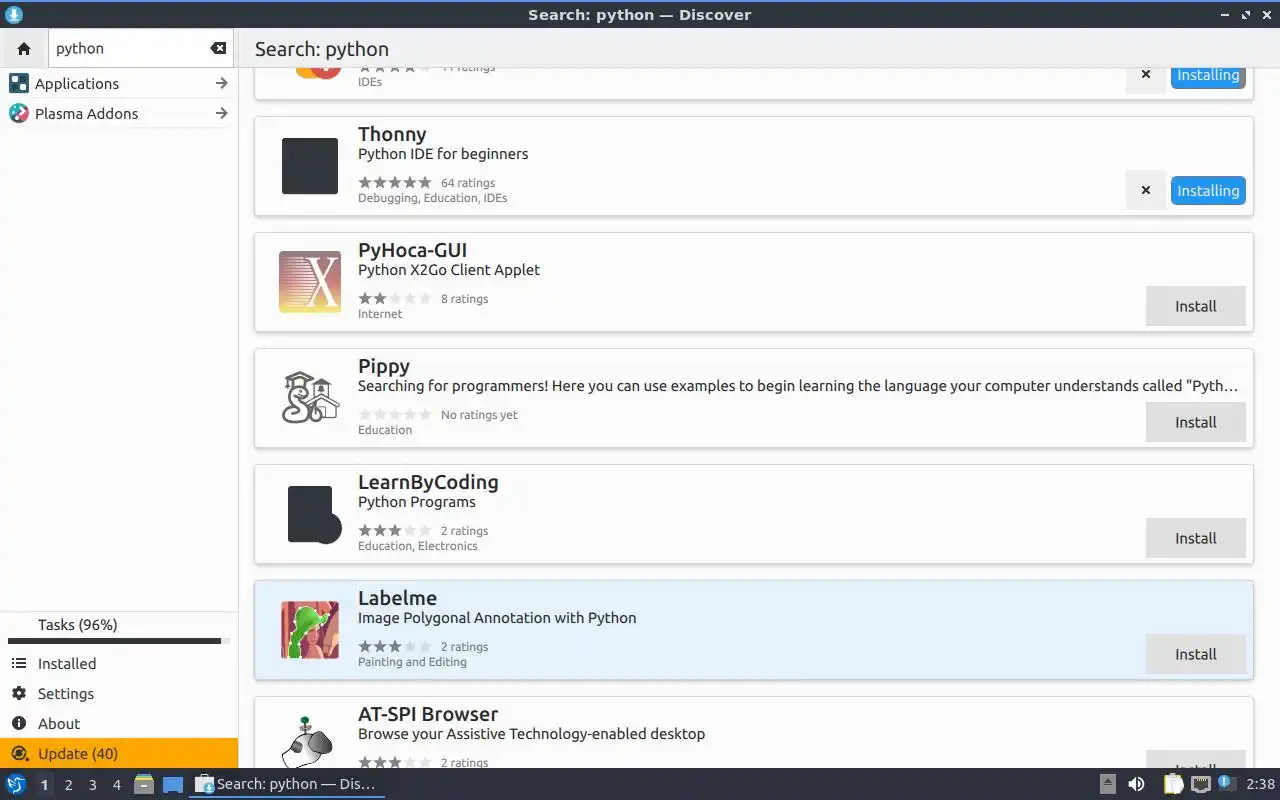Select Discover window in taskbar
This screenshot has height=800, width=1280.
click(x=287, y=784)
